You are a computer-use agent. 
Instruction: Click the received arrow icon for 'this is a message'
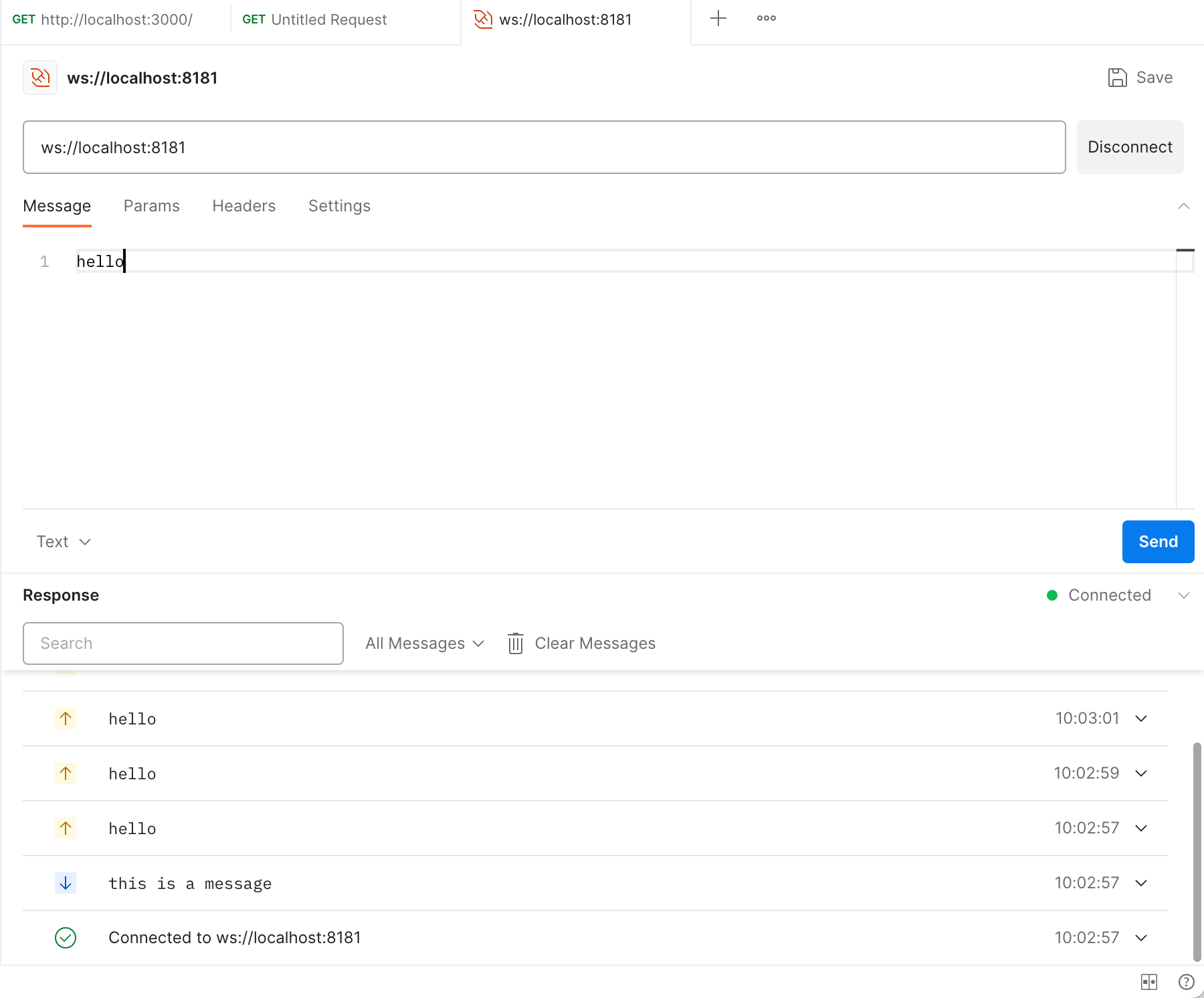[66, 883]
